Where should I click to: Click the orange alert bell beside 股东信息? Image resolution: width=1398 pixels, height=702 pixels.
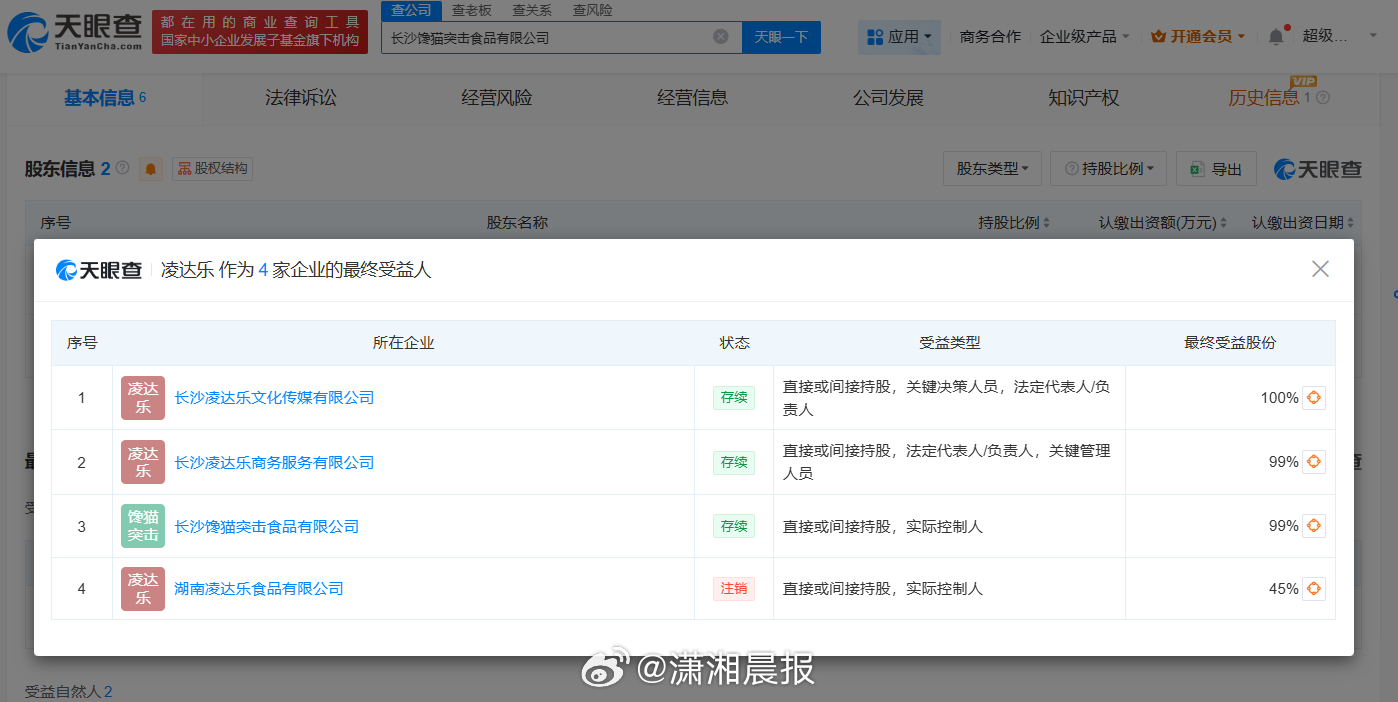(151, 169)
